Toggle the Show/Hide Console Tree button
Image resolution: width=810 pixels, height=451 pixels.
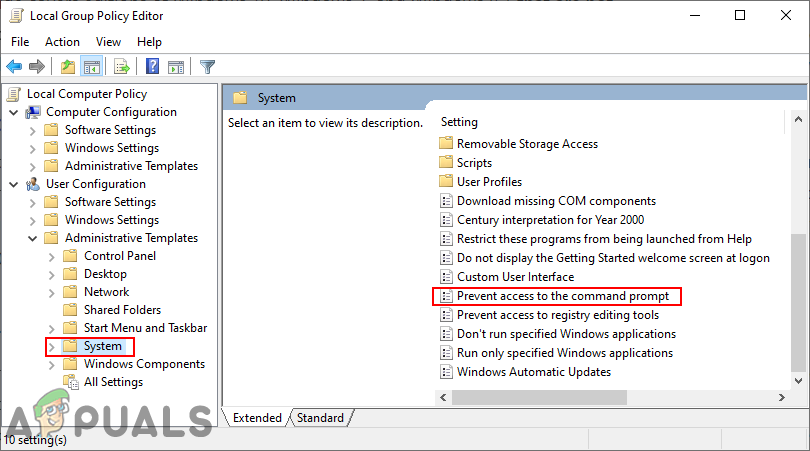[91, 67]
